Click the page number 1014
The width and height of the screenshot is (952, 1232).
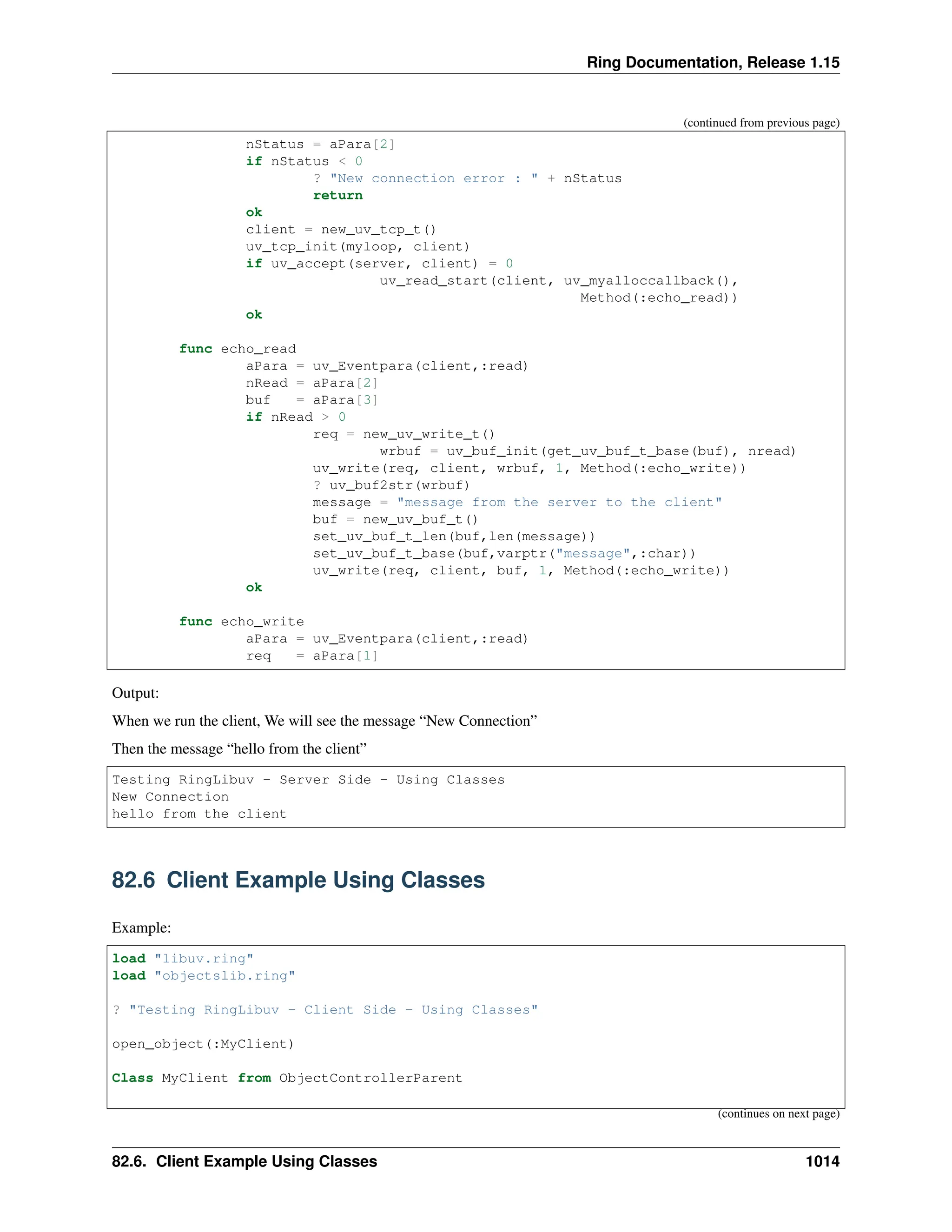(822, 1161)
